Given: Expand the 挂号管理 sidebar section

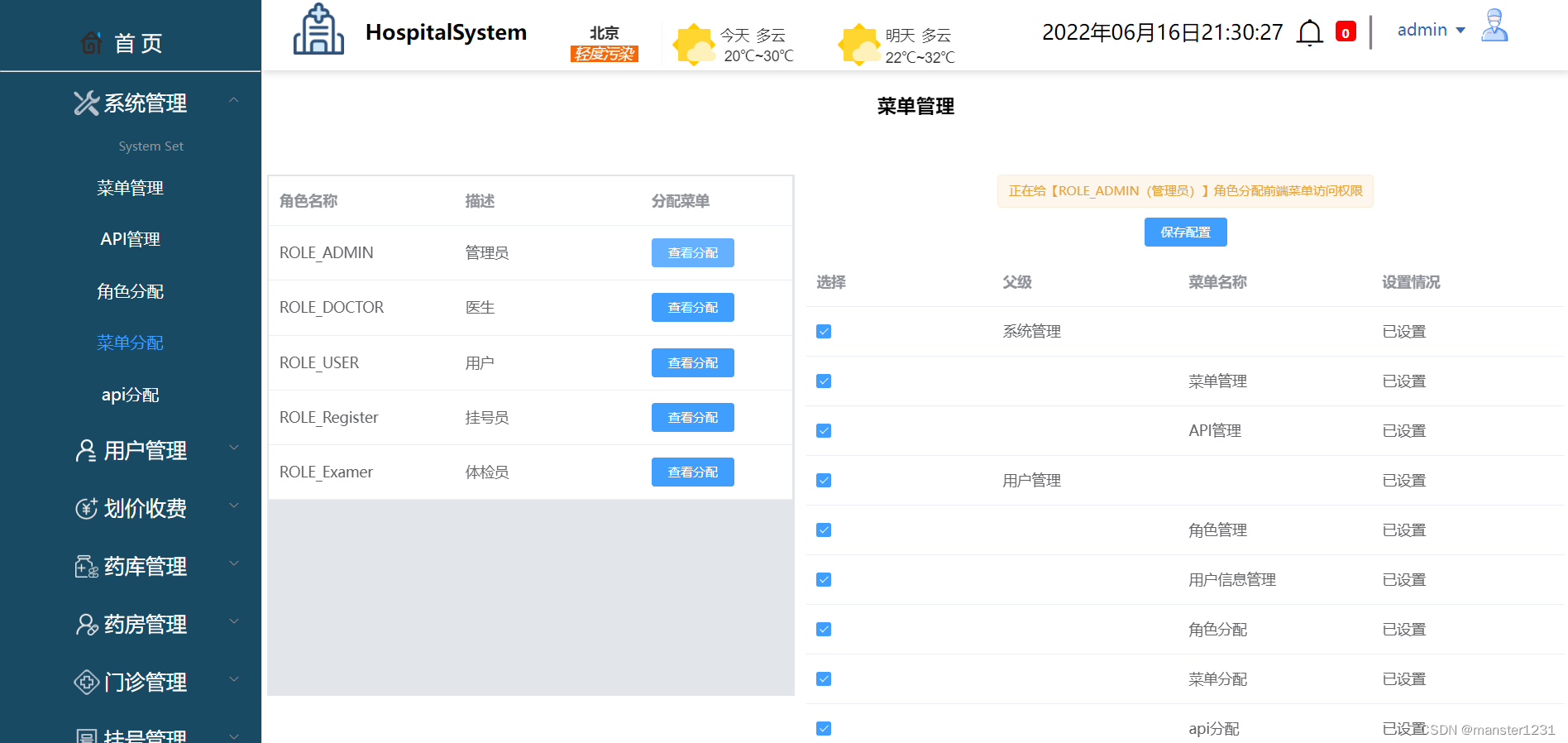Looking at the screenshot, I should pos(234,736).
